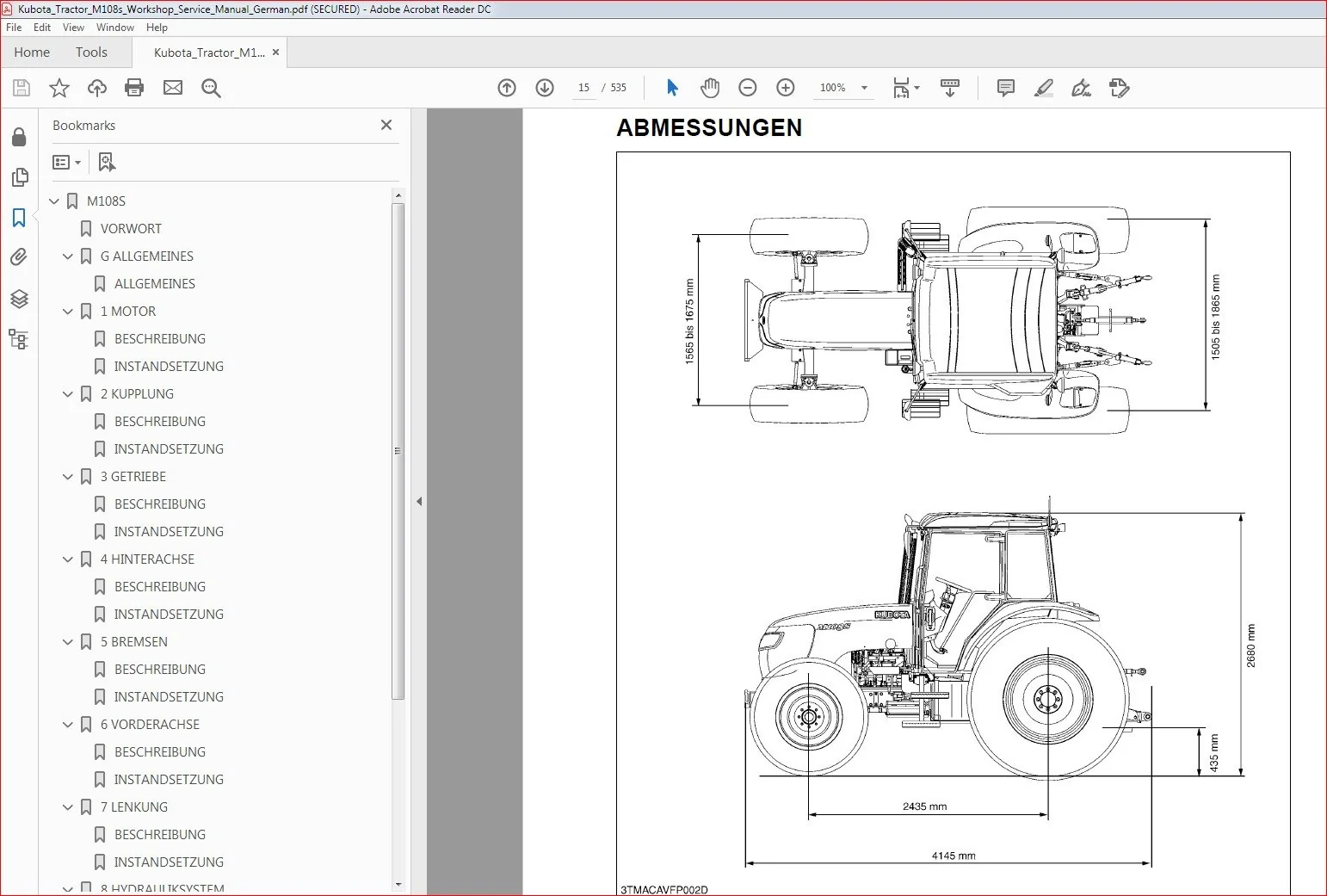This screenshot has height=896, width=1327.
Task: Click the page number field showing 15
Action: 584,88
